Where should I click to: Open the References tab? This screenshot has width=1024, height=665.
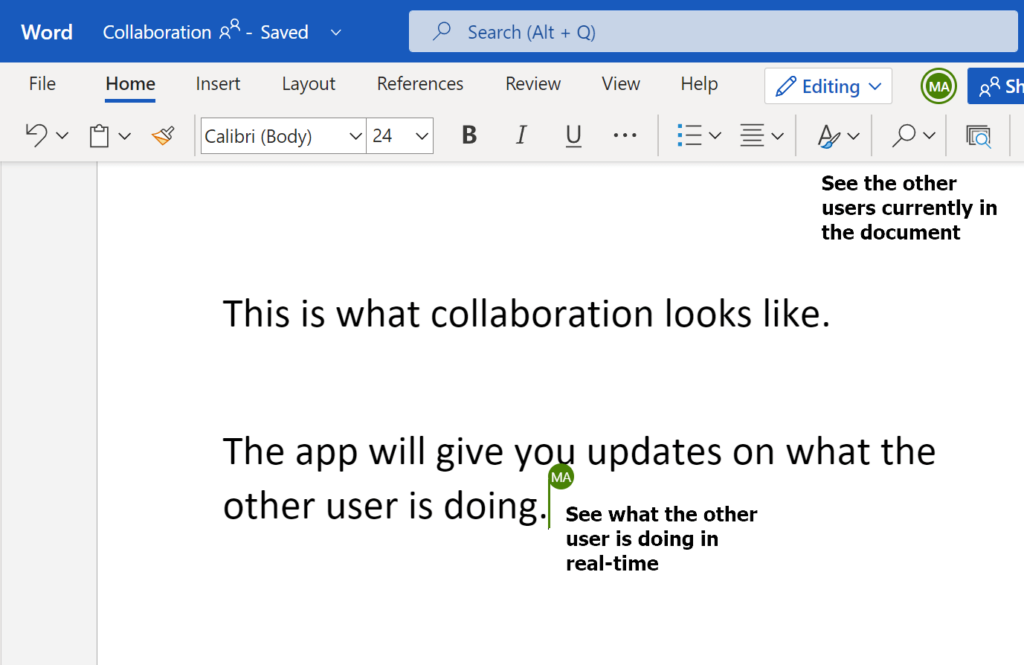click(x=420, y=84)
